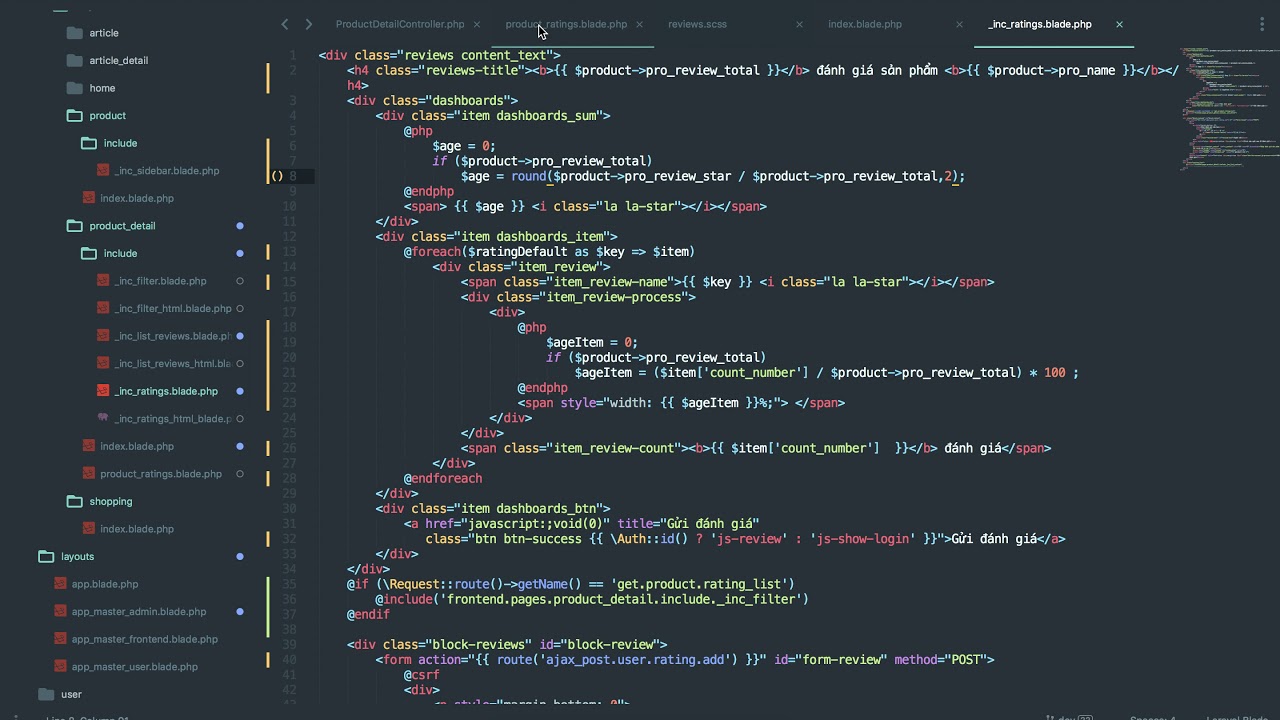Click the 'form-review' id in the form tag

tap(844, 660)
